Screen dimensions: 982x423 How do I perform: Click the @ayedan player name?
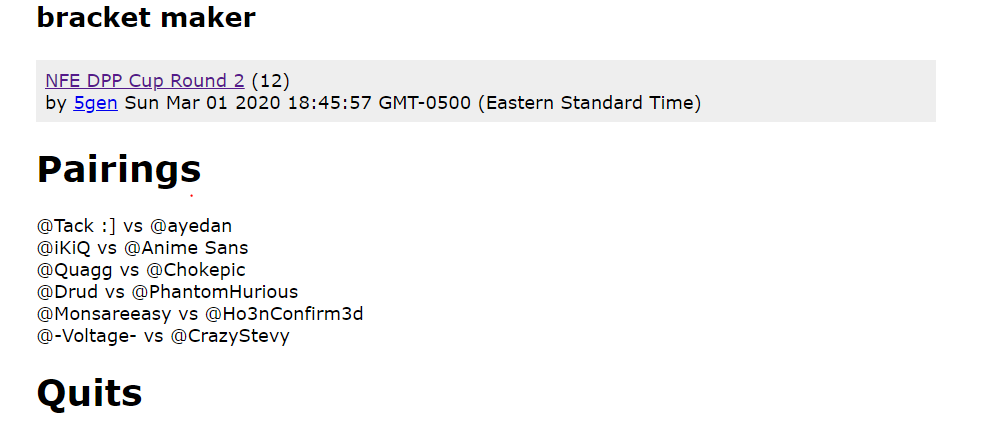191,226
